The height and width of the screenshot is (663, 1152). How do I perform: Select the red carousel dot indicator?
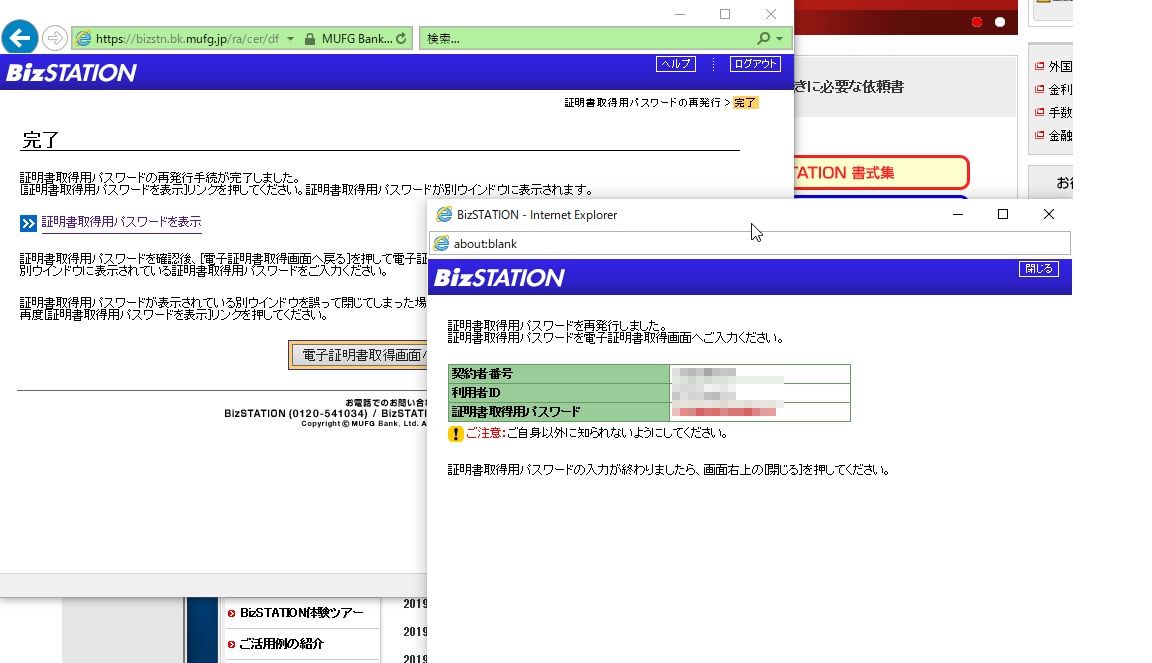tap(976, 22)
